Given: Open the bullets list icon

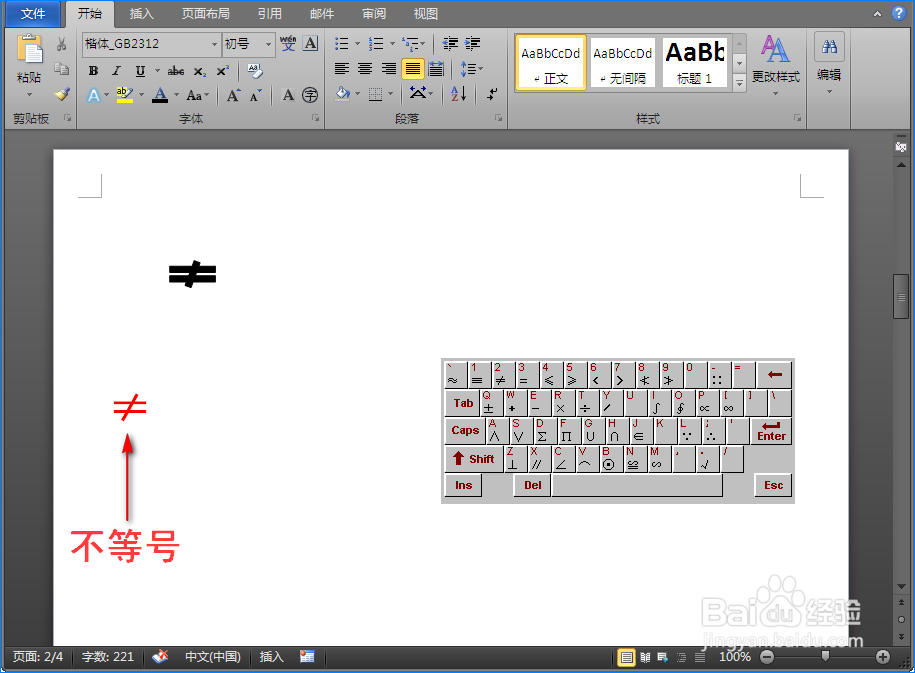Looking at the screenshot, I should point(341,43).
